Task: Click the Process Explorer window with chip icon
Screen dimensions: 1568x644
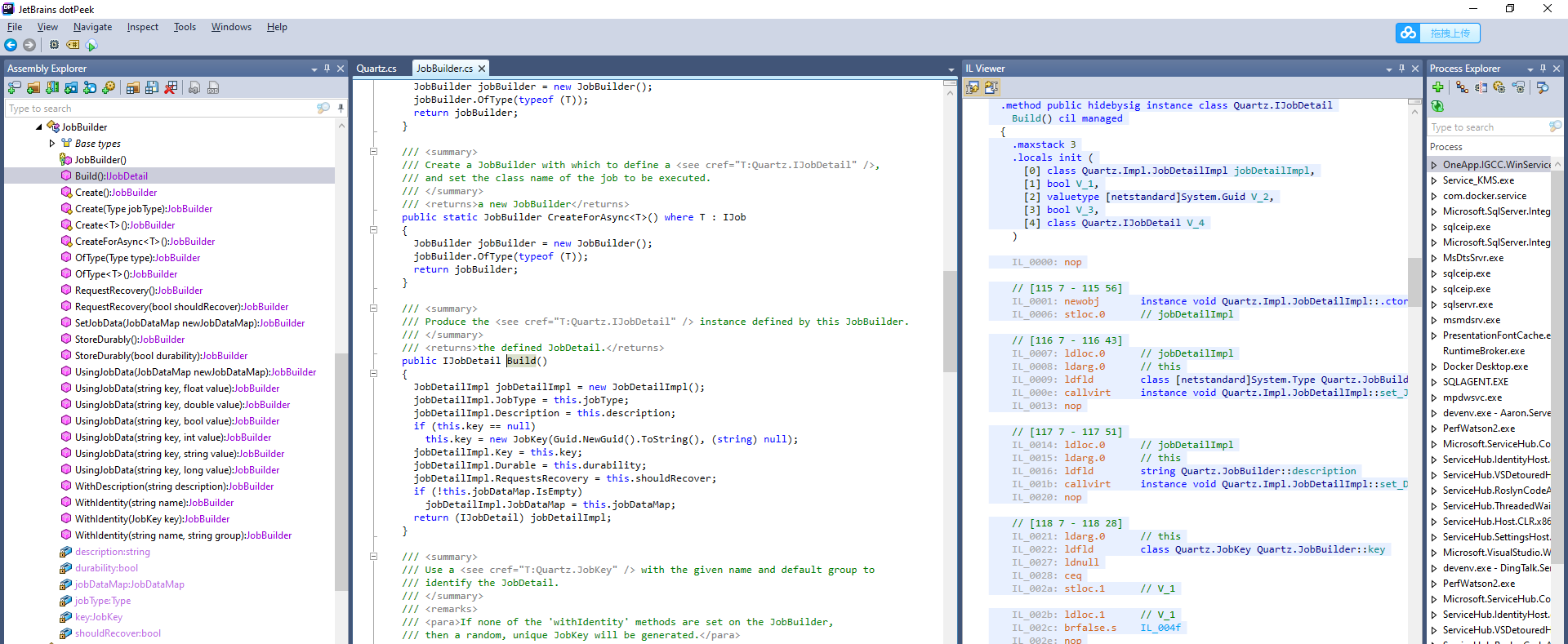Action: tap(1518, 87)
